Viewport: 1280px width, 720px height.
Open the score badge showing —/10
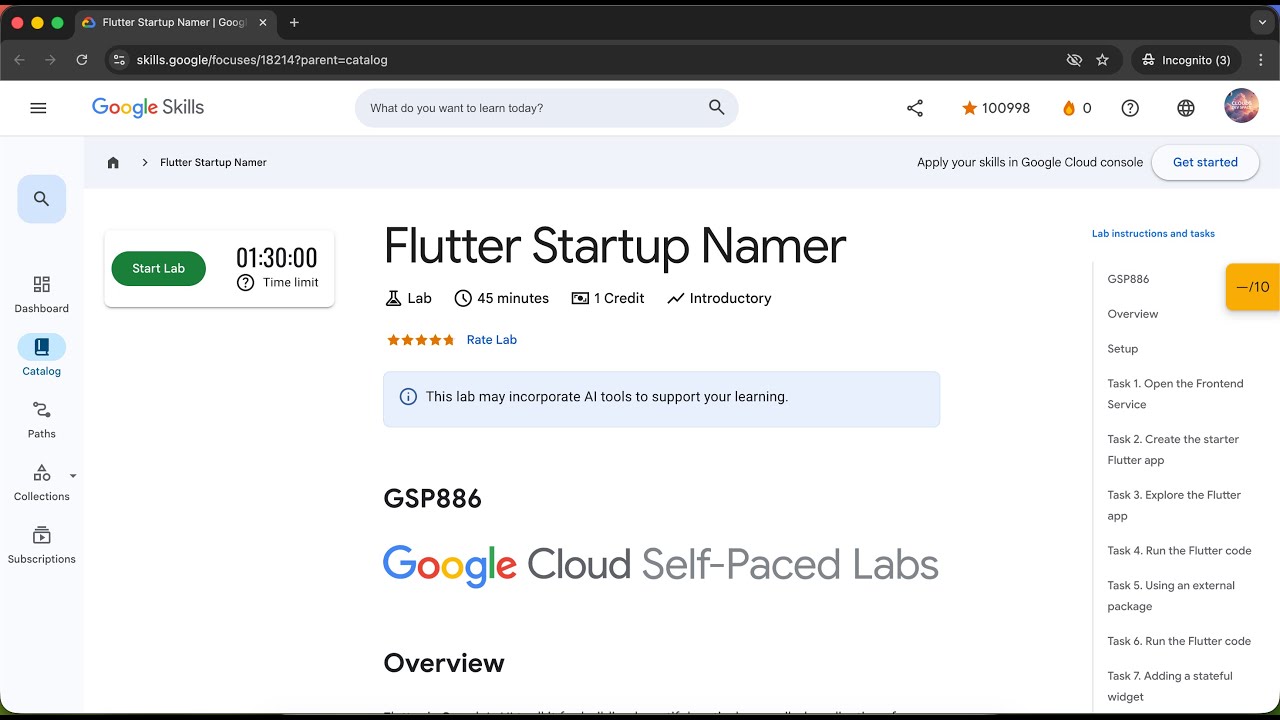click(x=1253, y=287)
